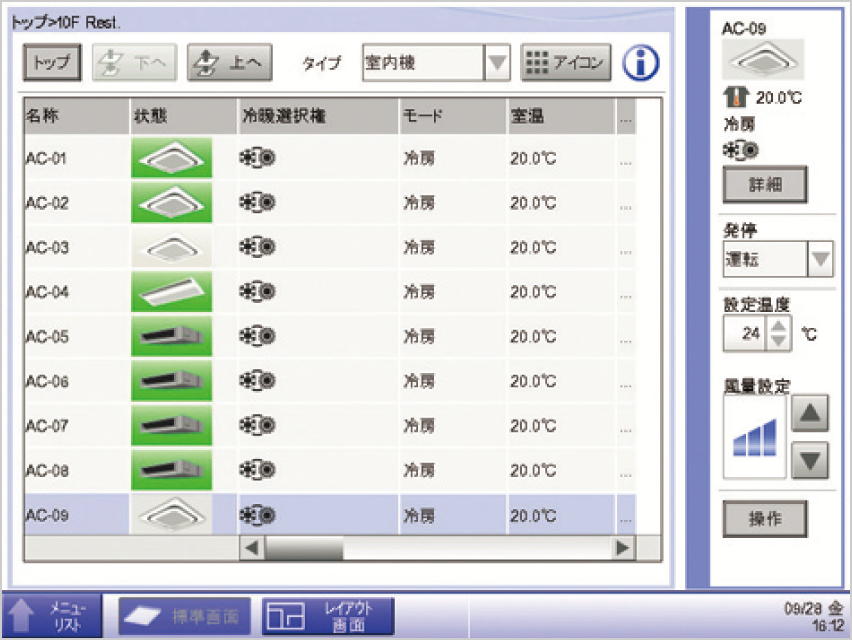Lower 風量設定 fan speed with down arrow

pyautogui.click(x=810, y=461)
